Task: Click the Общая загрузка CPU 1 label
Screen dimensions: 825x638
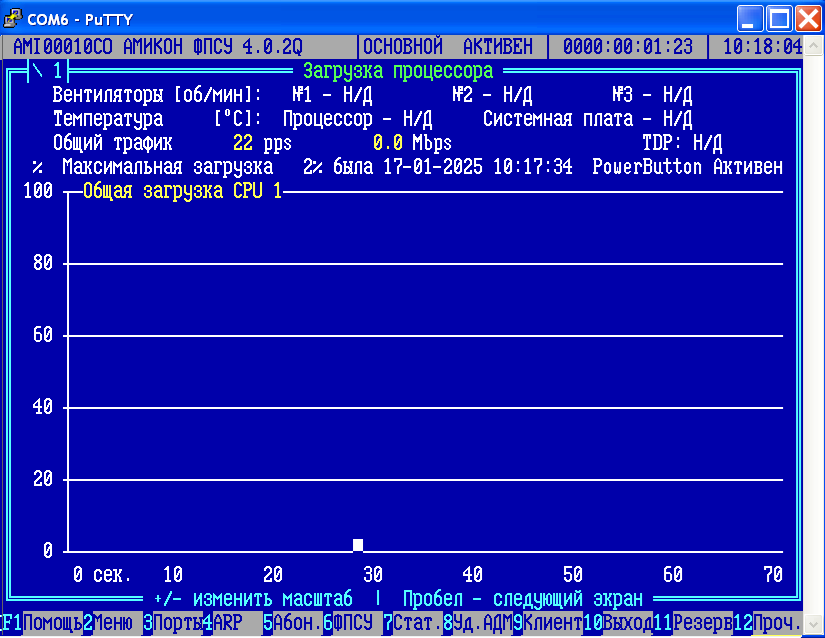Action: pyautogui.click(x=182, y=191)
